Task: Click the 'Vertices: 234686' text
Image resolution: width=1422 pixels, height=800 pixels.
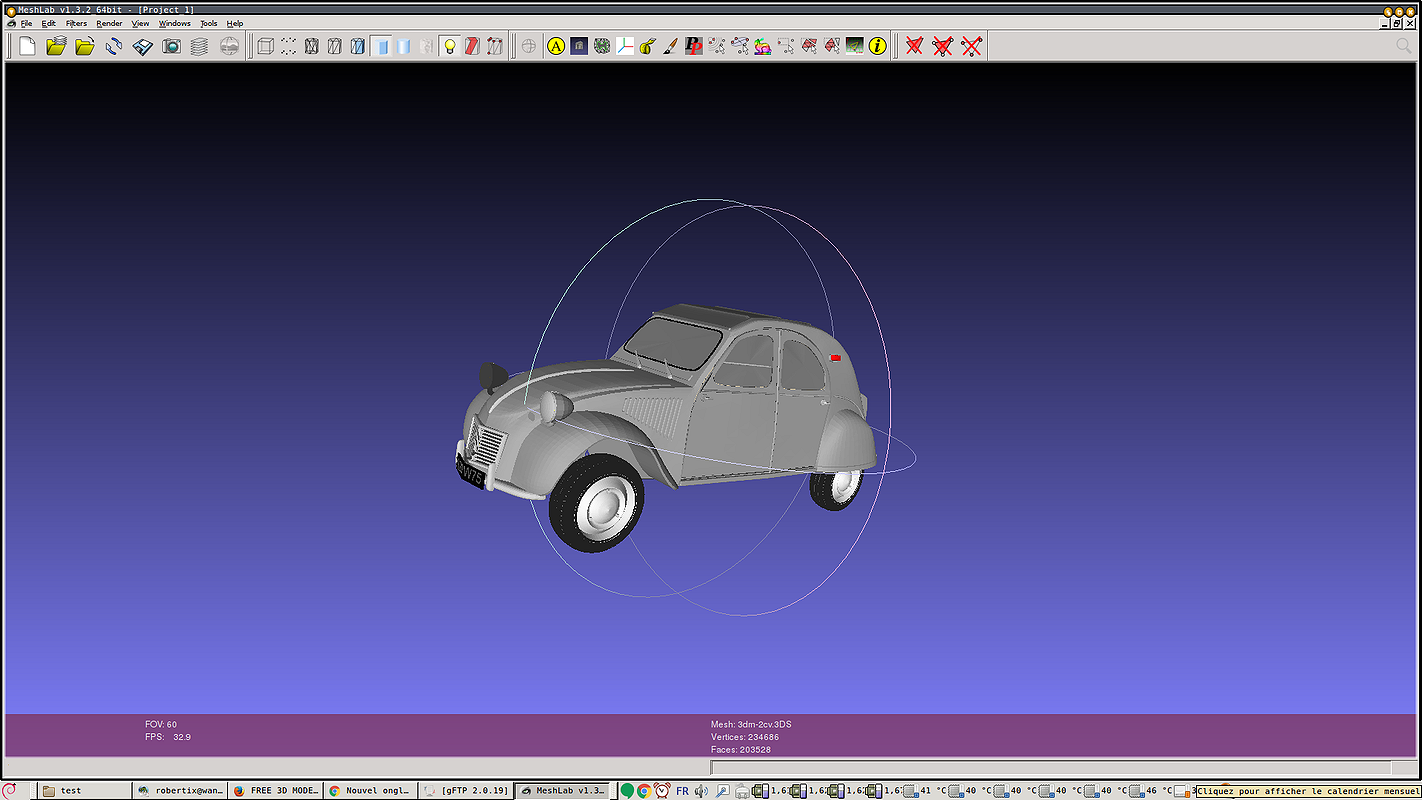Action: point(745,737)
